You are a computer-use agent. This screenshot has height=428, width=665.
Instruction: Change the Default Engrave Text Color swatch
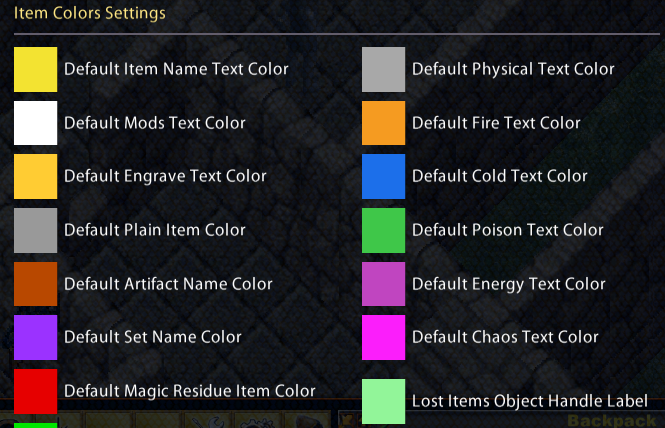click(36, 176)
